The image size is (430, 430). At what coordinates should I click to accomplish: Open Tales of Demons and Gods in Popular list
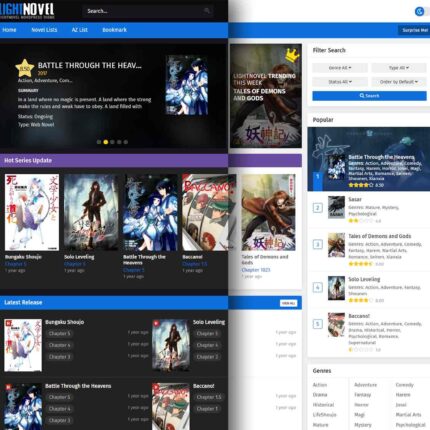coord(380,236)
